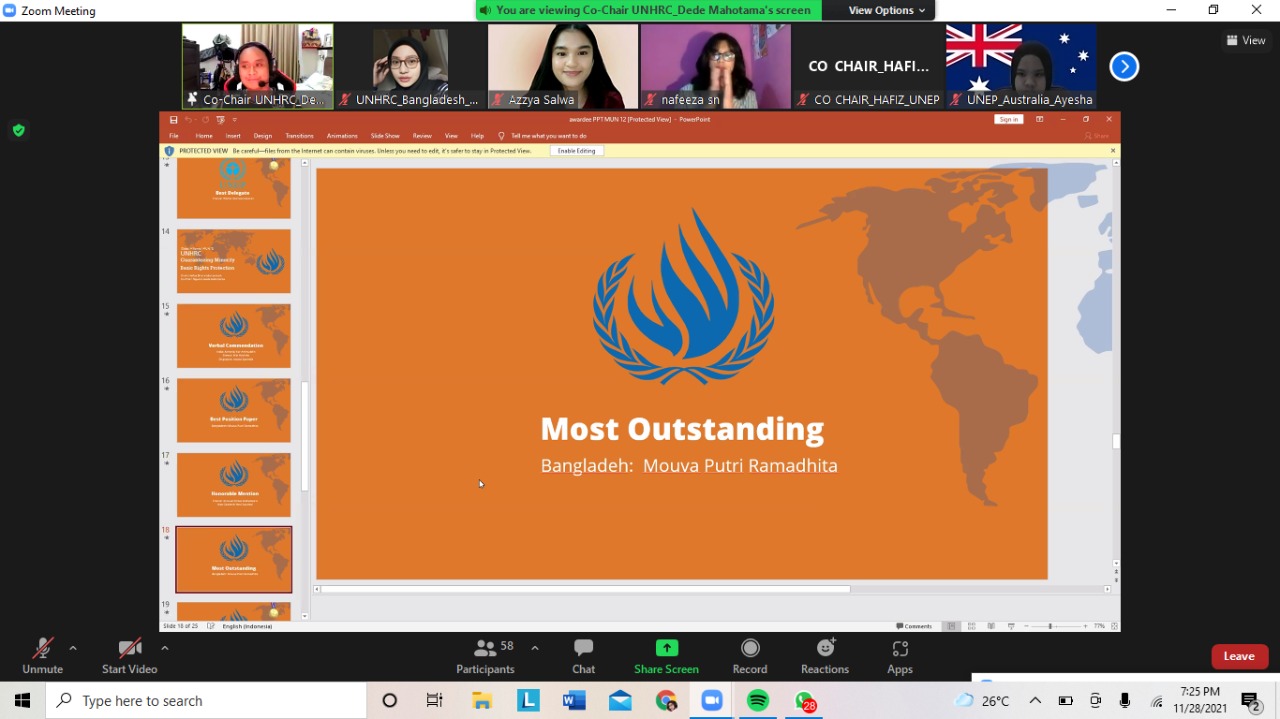This screenshot has width=1280, height=719.
Task: Expand video options arrow beside Start Video
Action: [165, 648]
